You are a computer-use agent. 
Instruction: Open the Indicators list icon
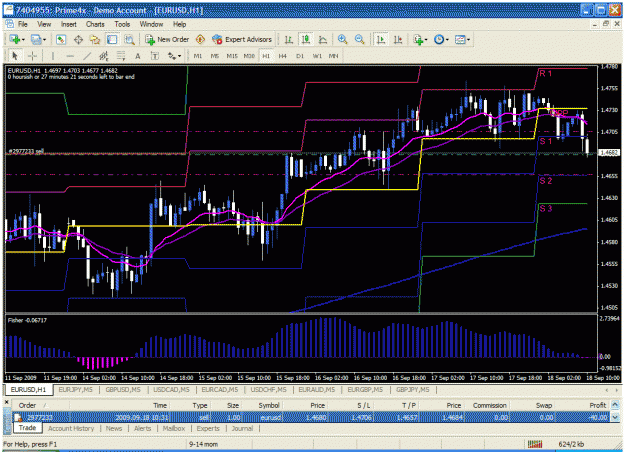(418, 39)
